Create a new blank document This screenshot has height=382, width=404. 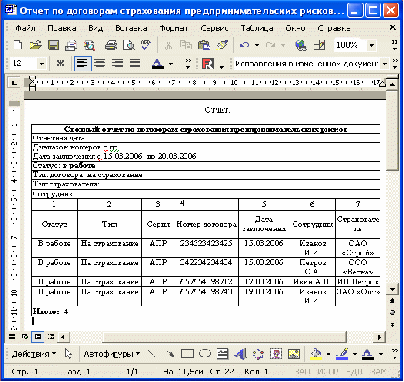click(18, 45)
